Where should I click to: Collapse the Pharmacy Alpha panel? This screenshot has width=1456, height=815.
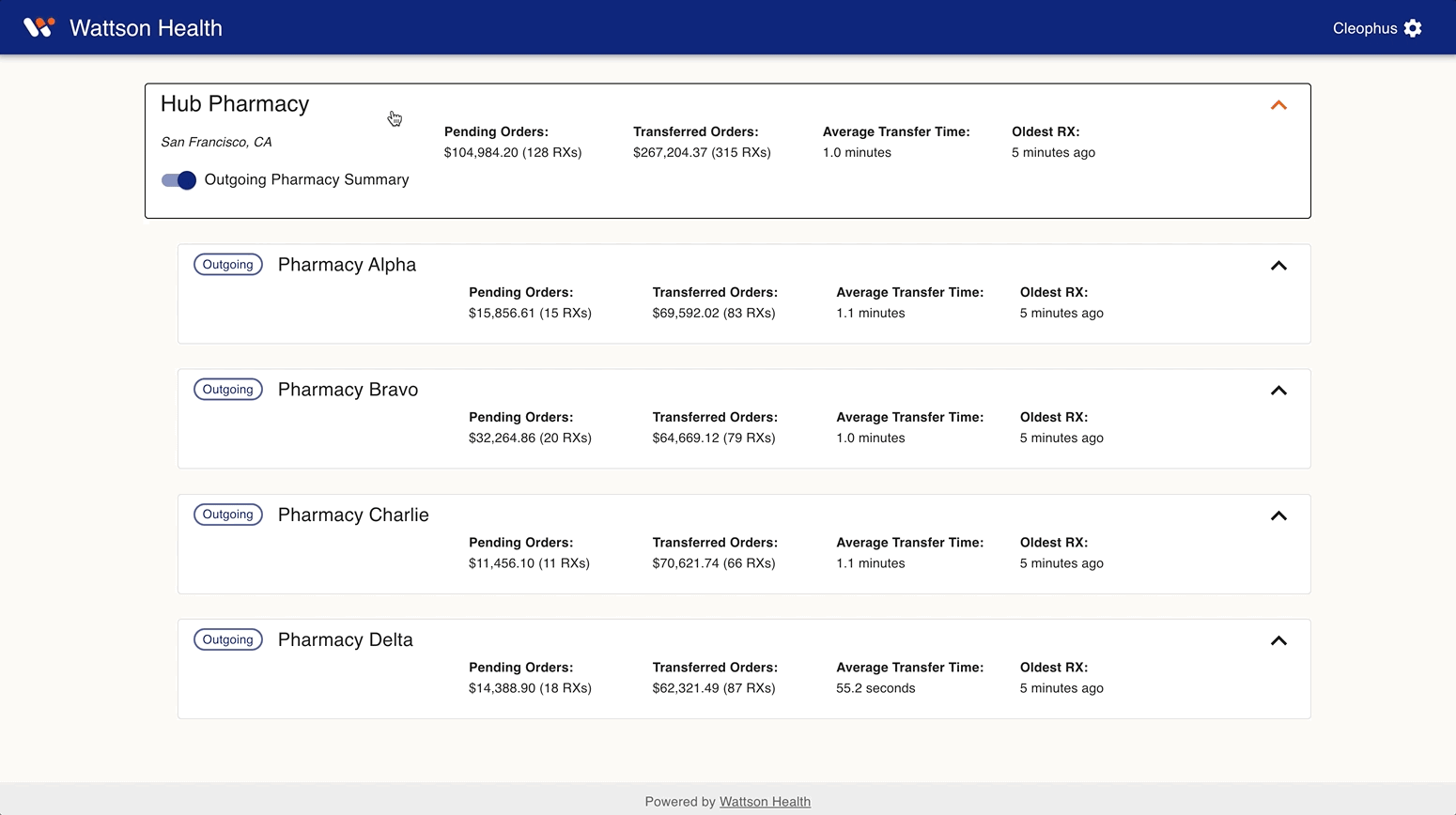(1278, 266)
